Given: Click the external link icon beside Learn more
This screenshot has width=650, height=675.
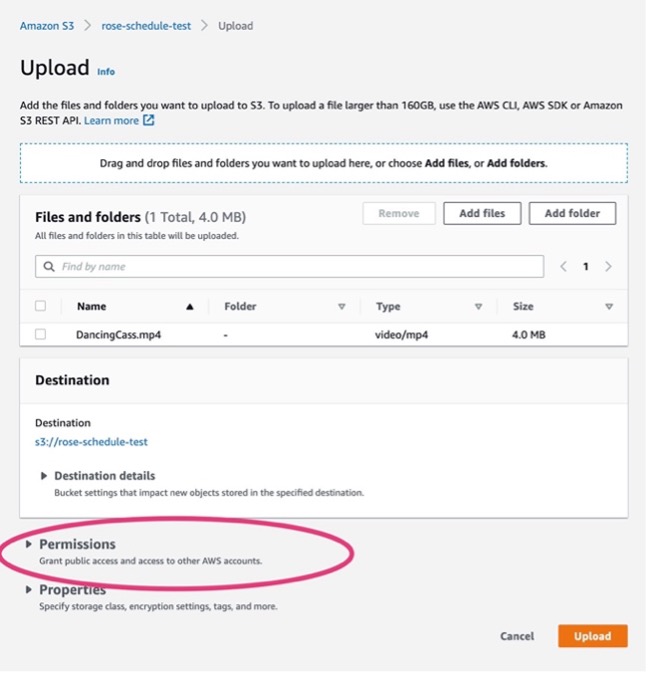Looking at the screenshot, I should [150, 121].
